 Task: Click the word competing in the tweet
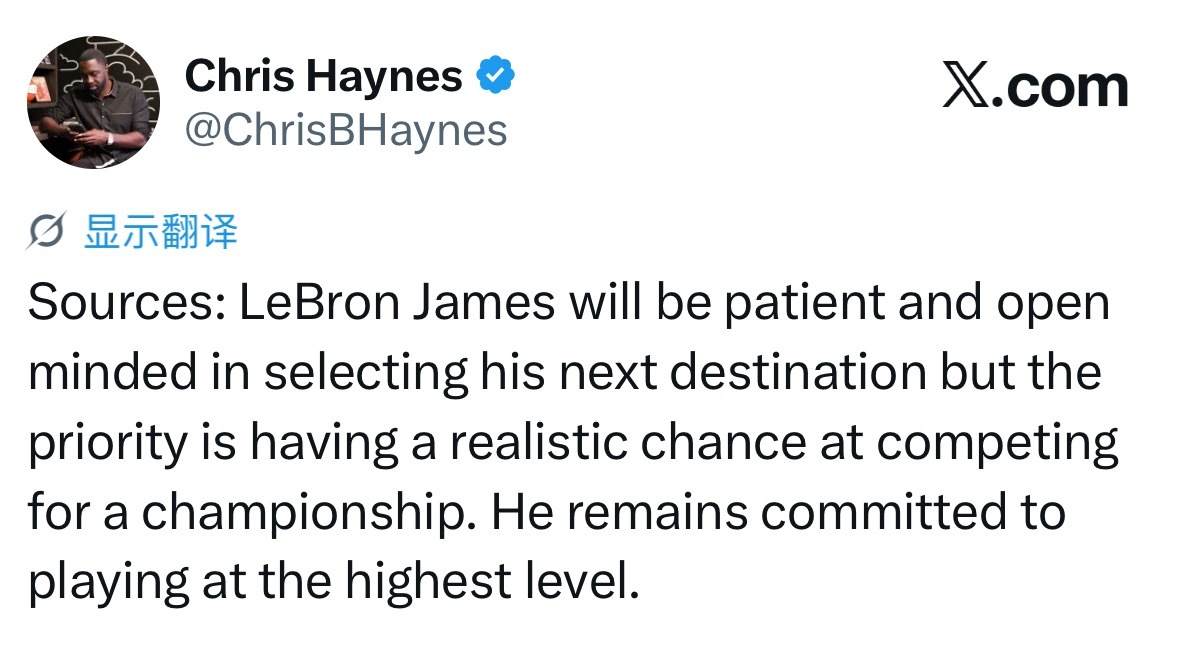[x=998, y=443]
